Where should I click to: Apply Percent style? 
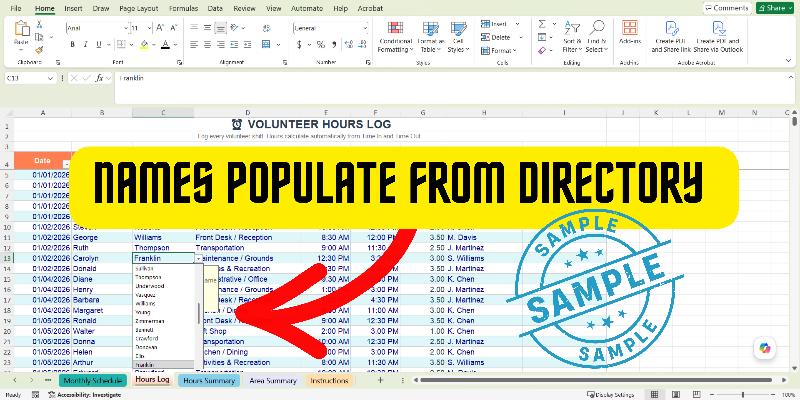pyautogui.click(x=320, y=44)
